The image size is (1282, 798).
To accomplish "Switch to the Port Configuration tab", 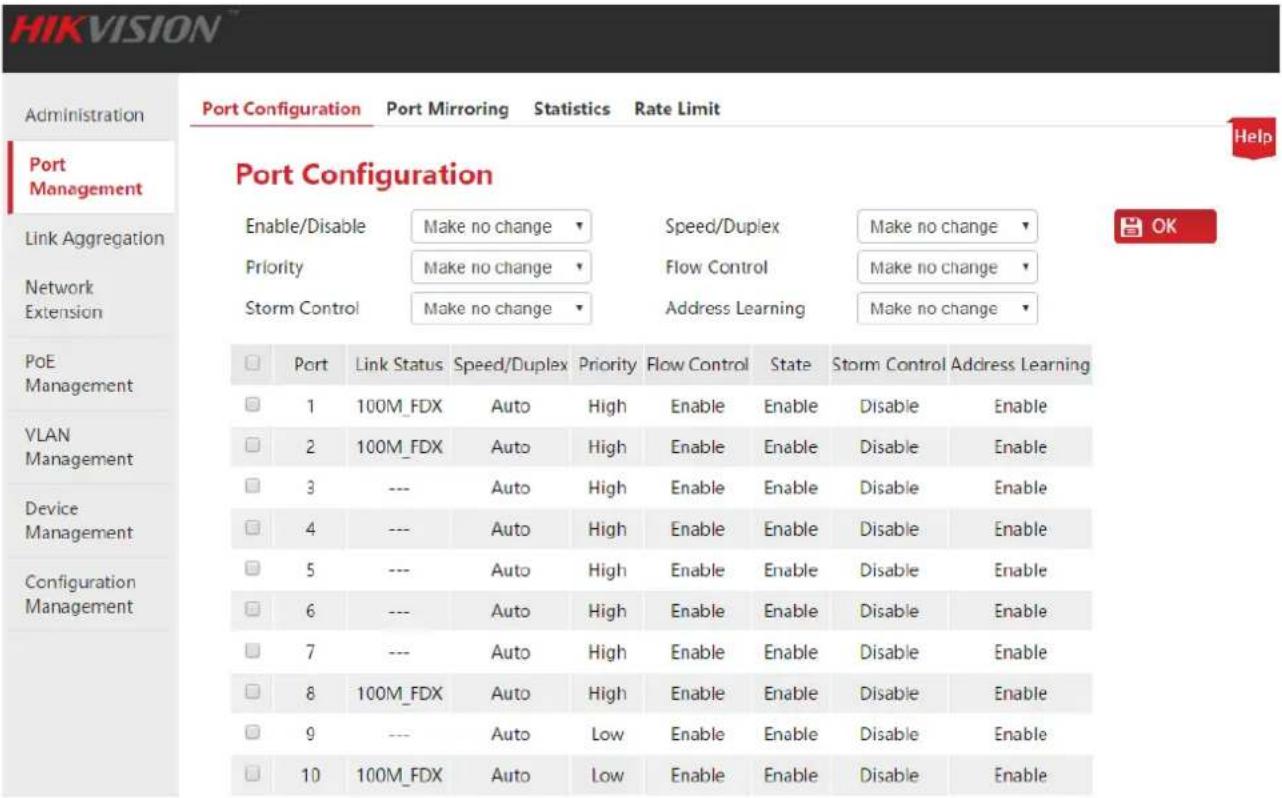I will coord(281,109).
